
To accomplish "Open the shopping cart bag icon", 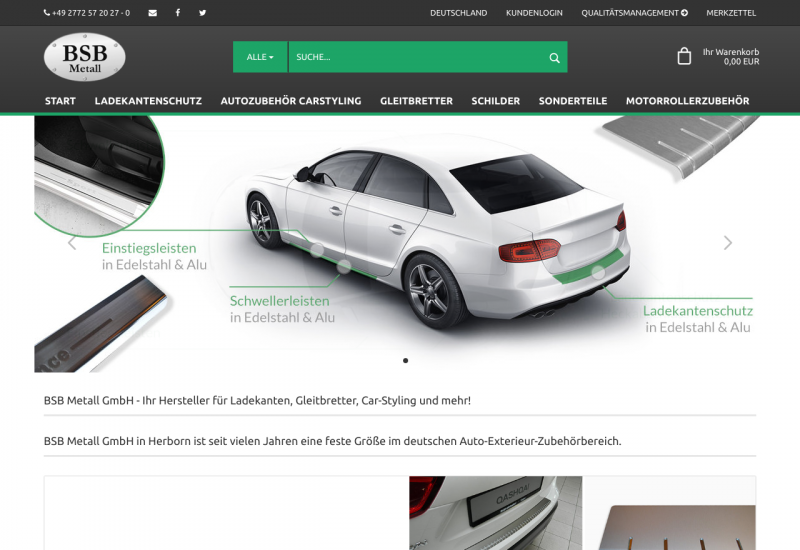I will (684, 56).
